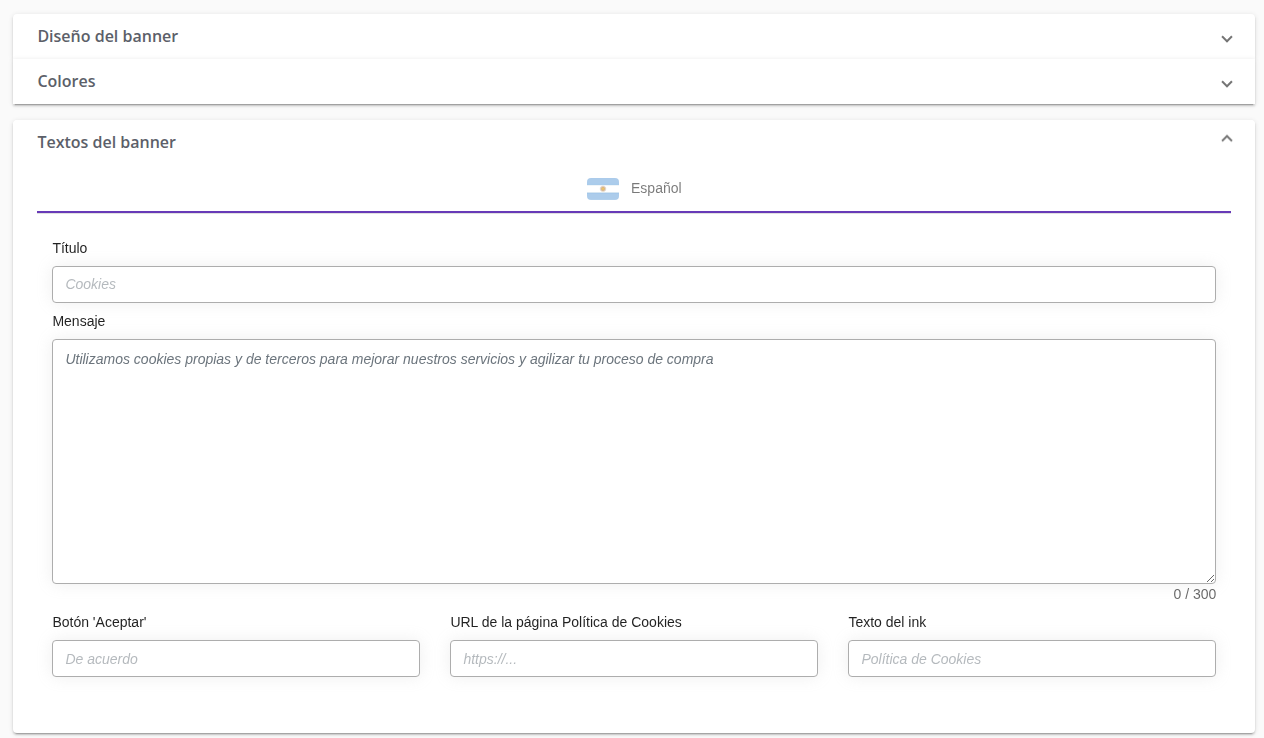Open the Colores panel header title

pyautogui.click(x=67, y=81)
